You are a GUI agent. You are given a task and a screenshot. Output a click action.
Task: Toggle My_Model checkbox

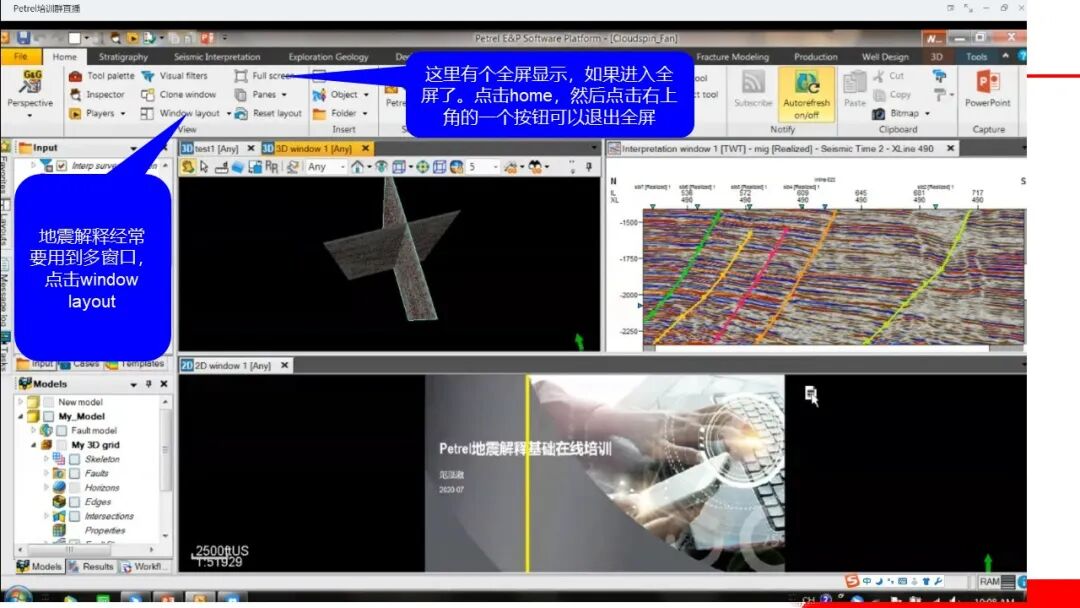pyautogui.click(x=49, y=416)
